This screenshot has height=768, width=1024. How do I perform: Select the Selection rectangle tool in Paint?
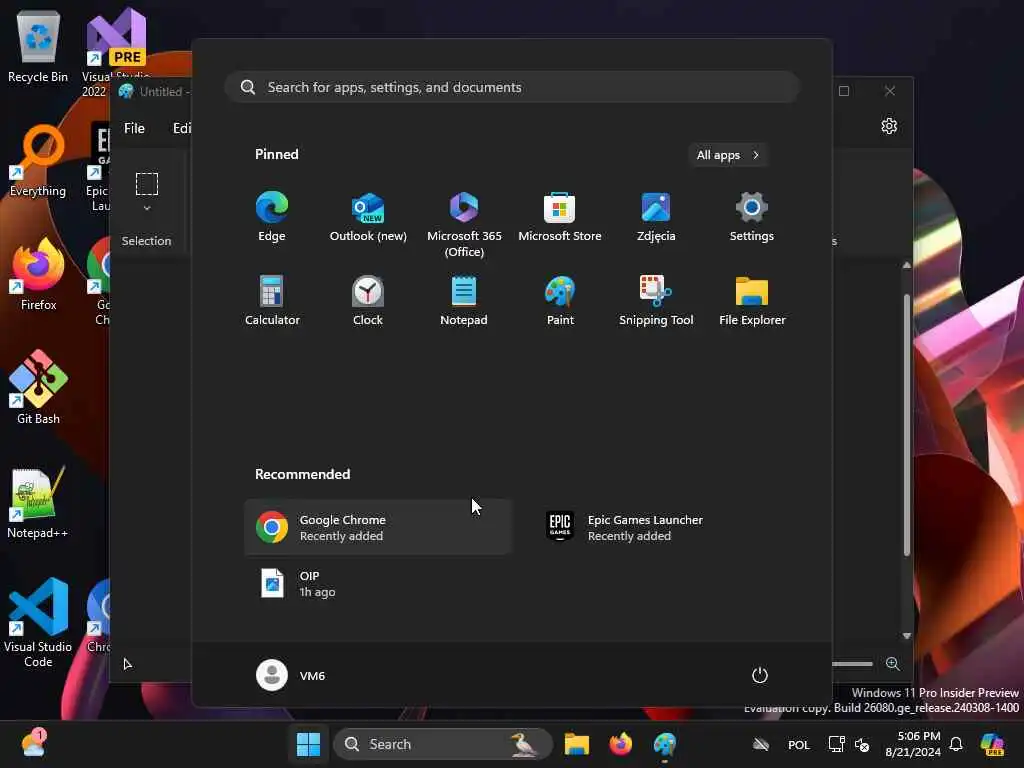(147, 184)
